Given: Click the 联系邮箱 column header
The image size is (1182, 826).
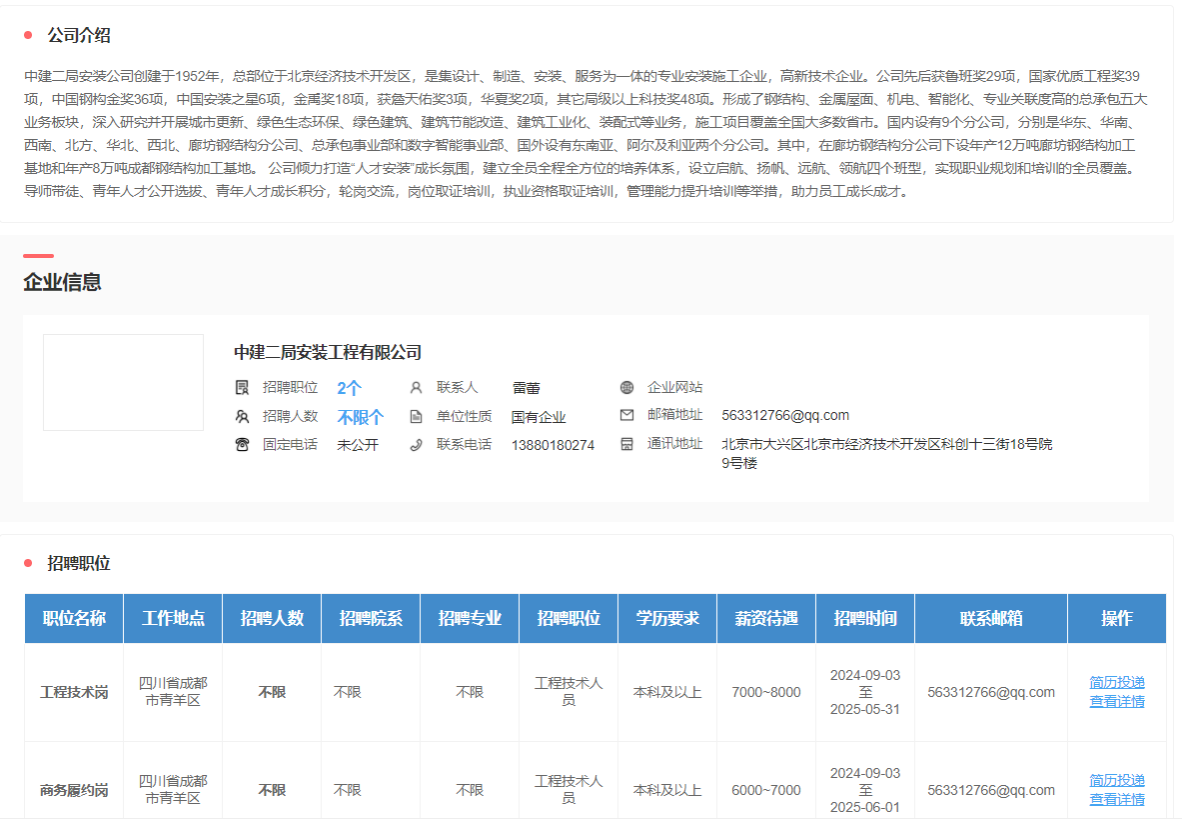Looking at the screenshot, I should point(991,619).
